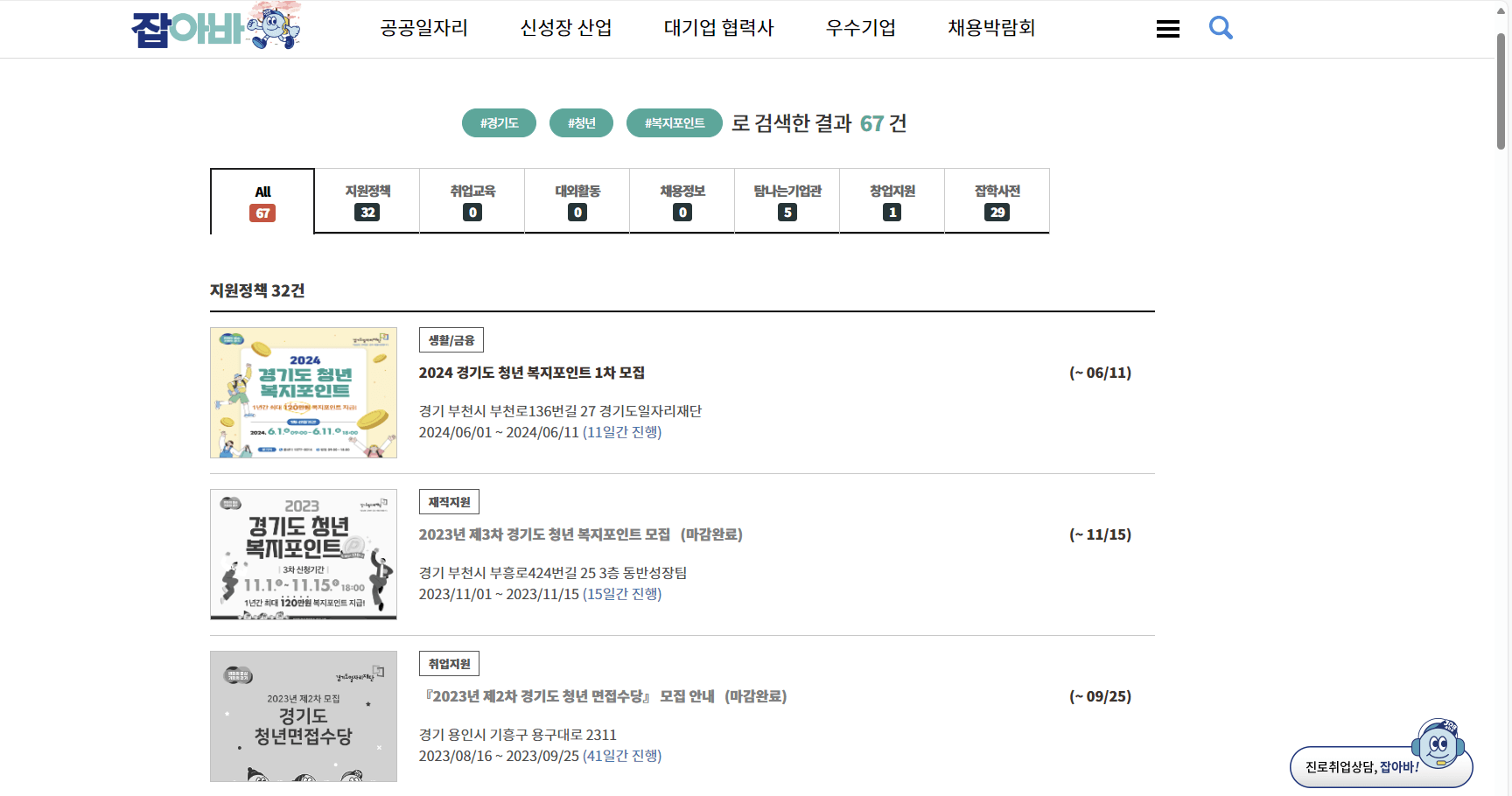Open the search magnifier icon
Screen dimensions: 1512x796
(x=1221, y=27)
